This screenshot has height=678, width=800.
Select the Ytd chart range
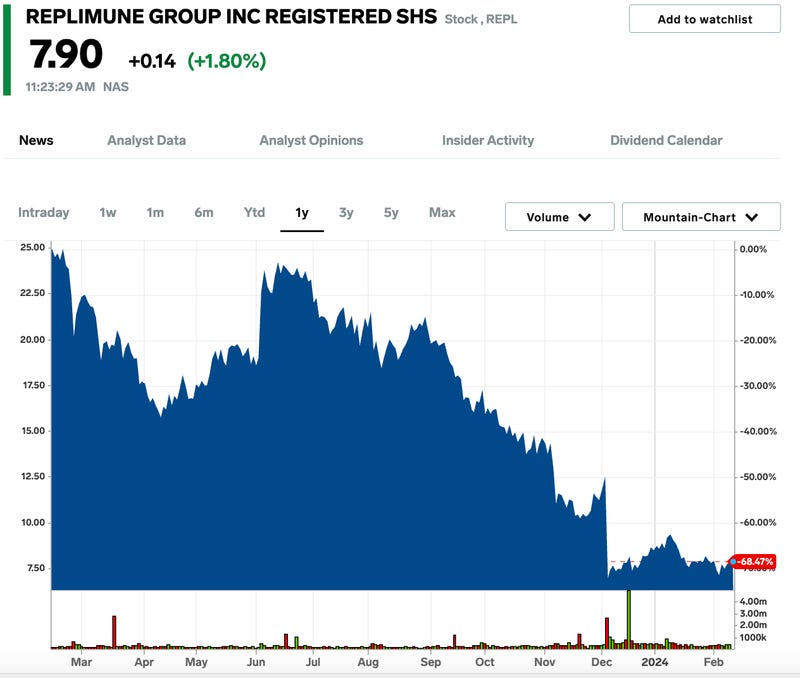[x=255, y=212]
